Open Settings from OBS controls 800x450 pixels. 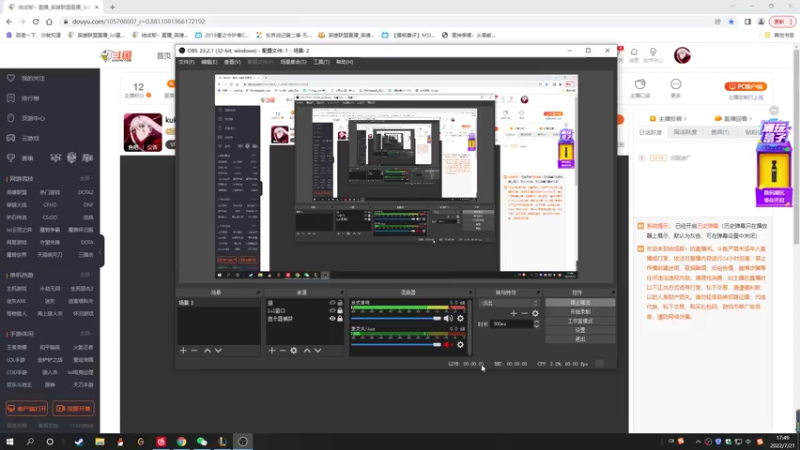(x=580, y=330)
